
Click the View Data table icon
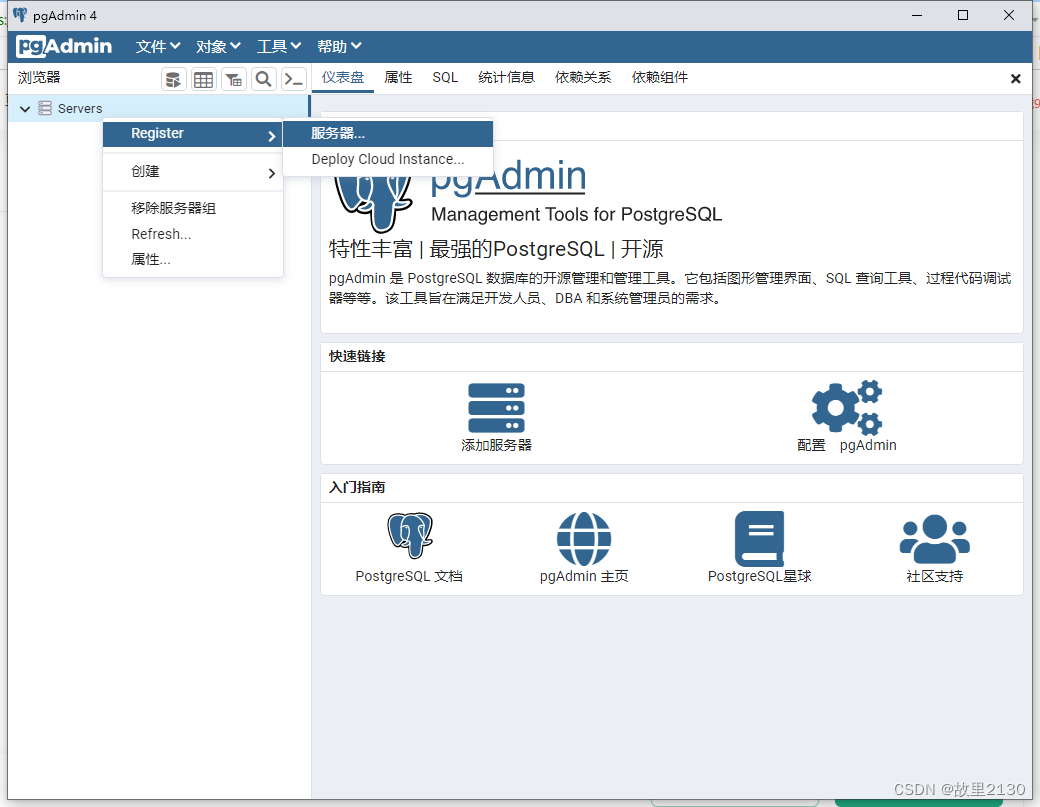[204, 78]
